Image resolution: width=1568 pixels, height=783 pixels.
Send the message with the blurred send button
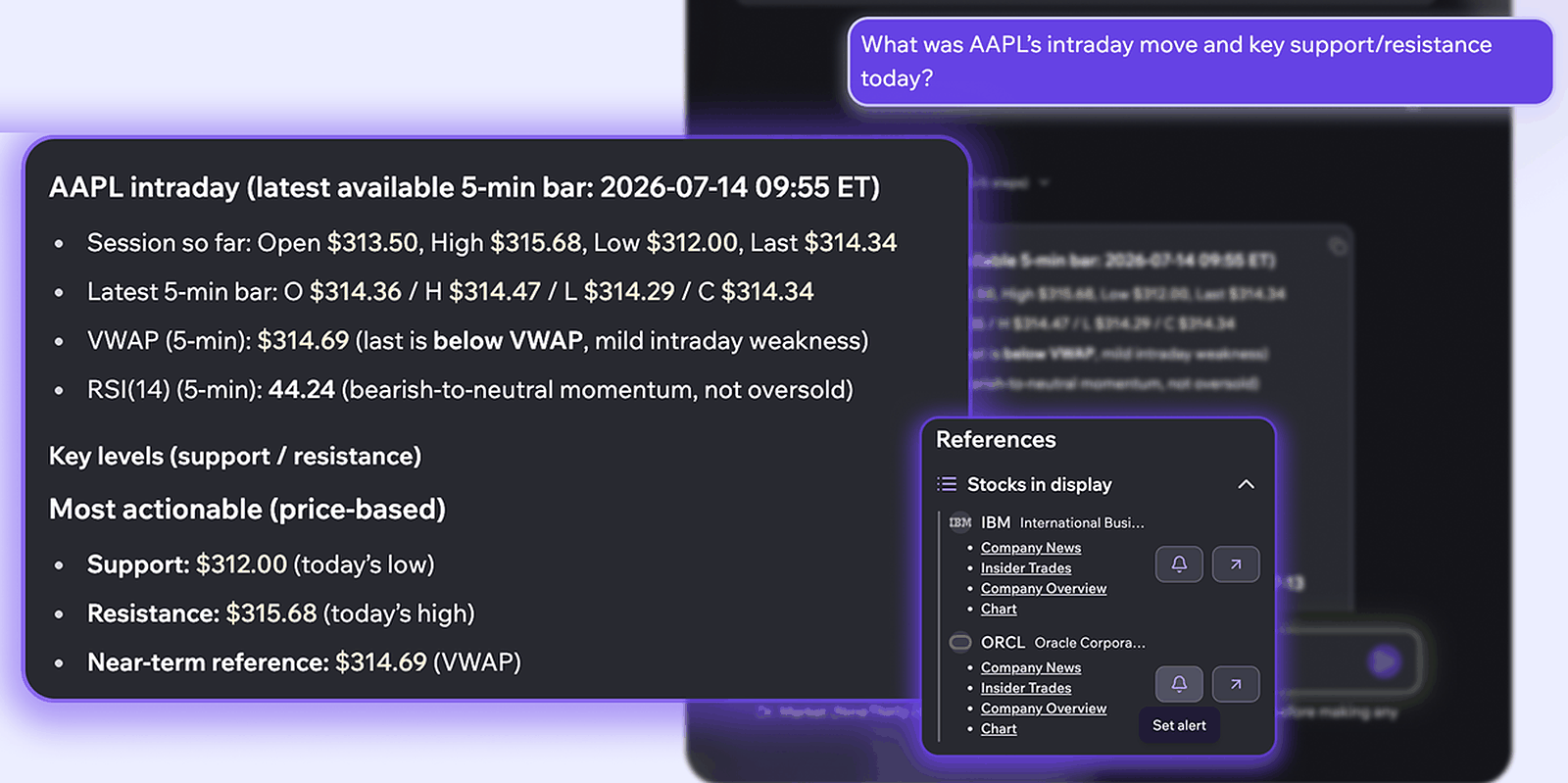point(1384,661)
